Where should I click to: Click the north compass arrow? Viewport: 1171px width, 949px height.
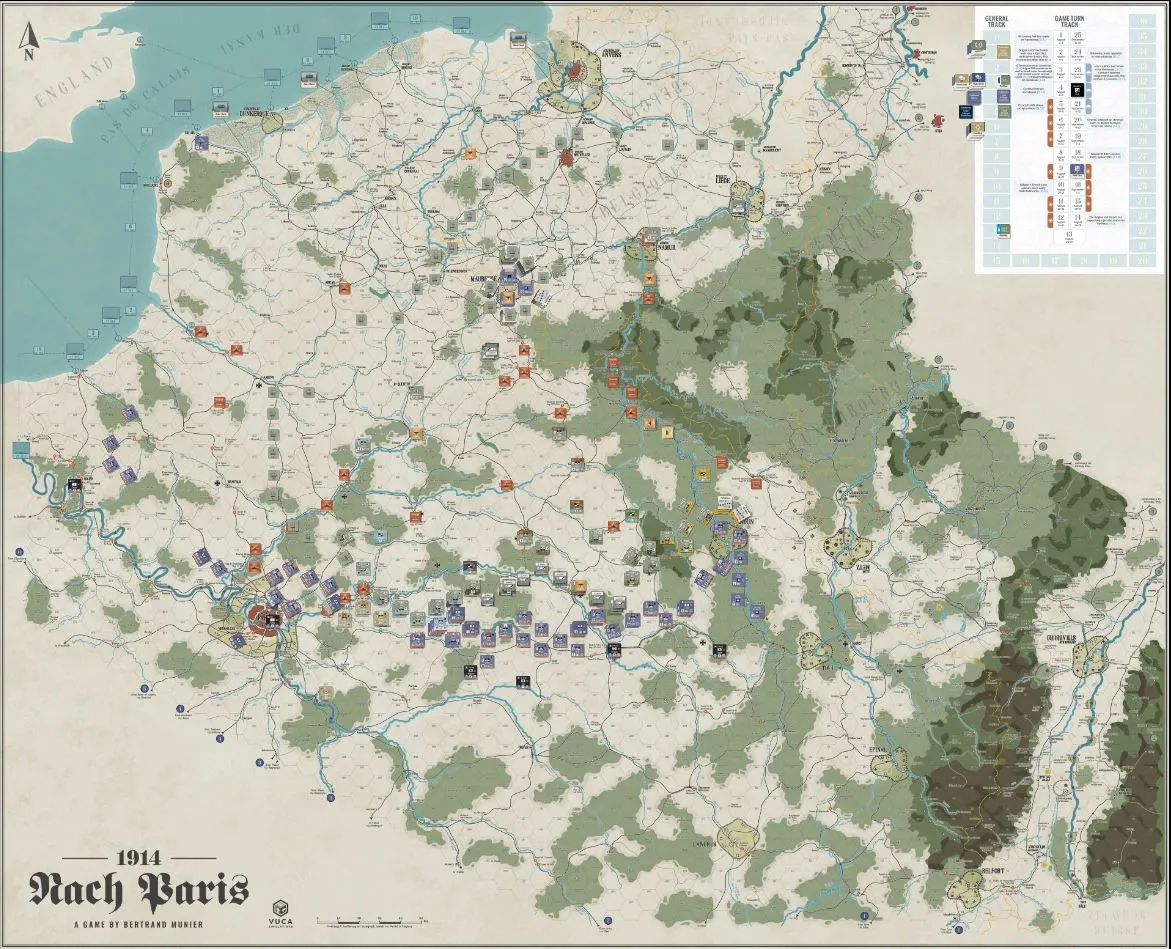[x=29, y=41]
